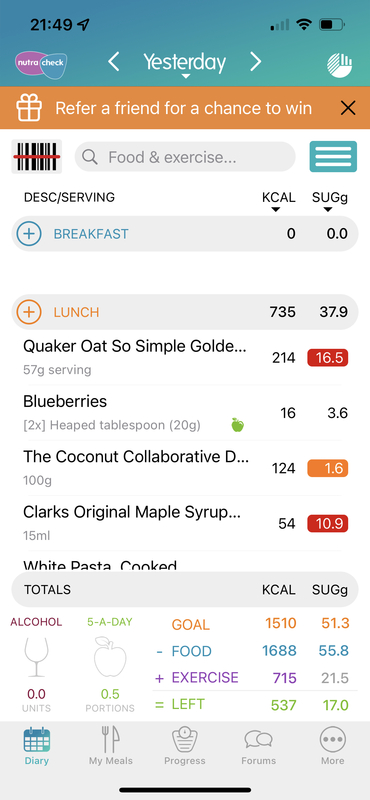Screen dimensions: 370x800
Task: Tap the gift icon in referral banner
Action: pyautogui.click(x=29, y=108)
